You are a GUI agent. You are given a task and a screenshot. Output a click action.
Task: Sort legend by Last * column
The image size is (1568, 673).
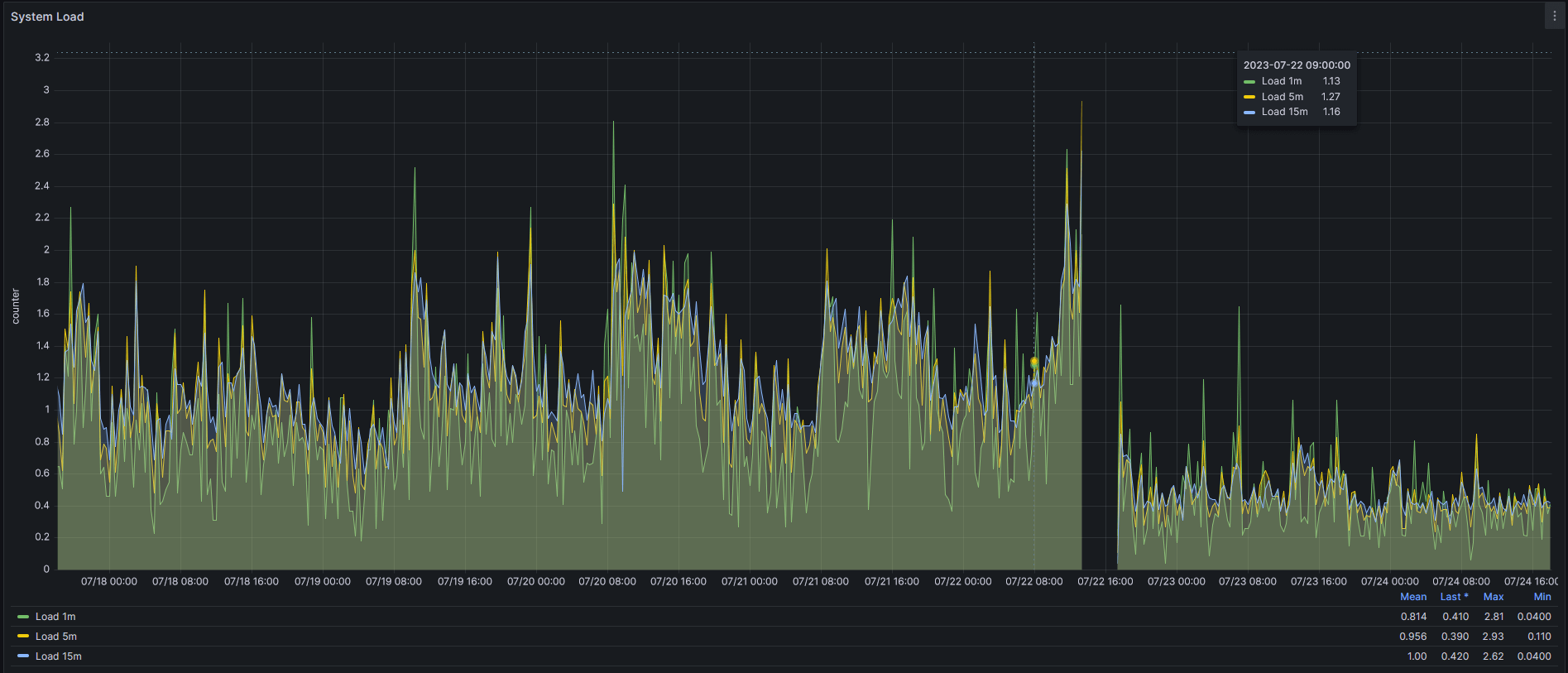[x=1454, y=597]
